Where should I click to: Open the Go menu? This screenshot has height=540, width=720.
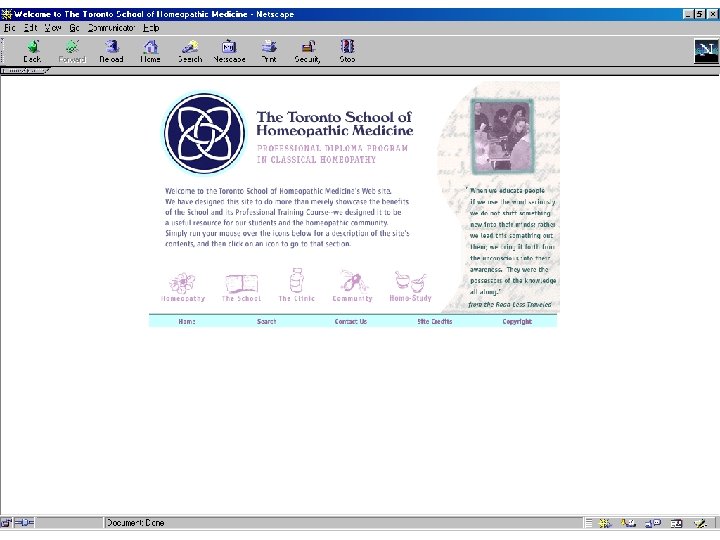(74, 28)
